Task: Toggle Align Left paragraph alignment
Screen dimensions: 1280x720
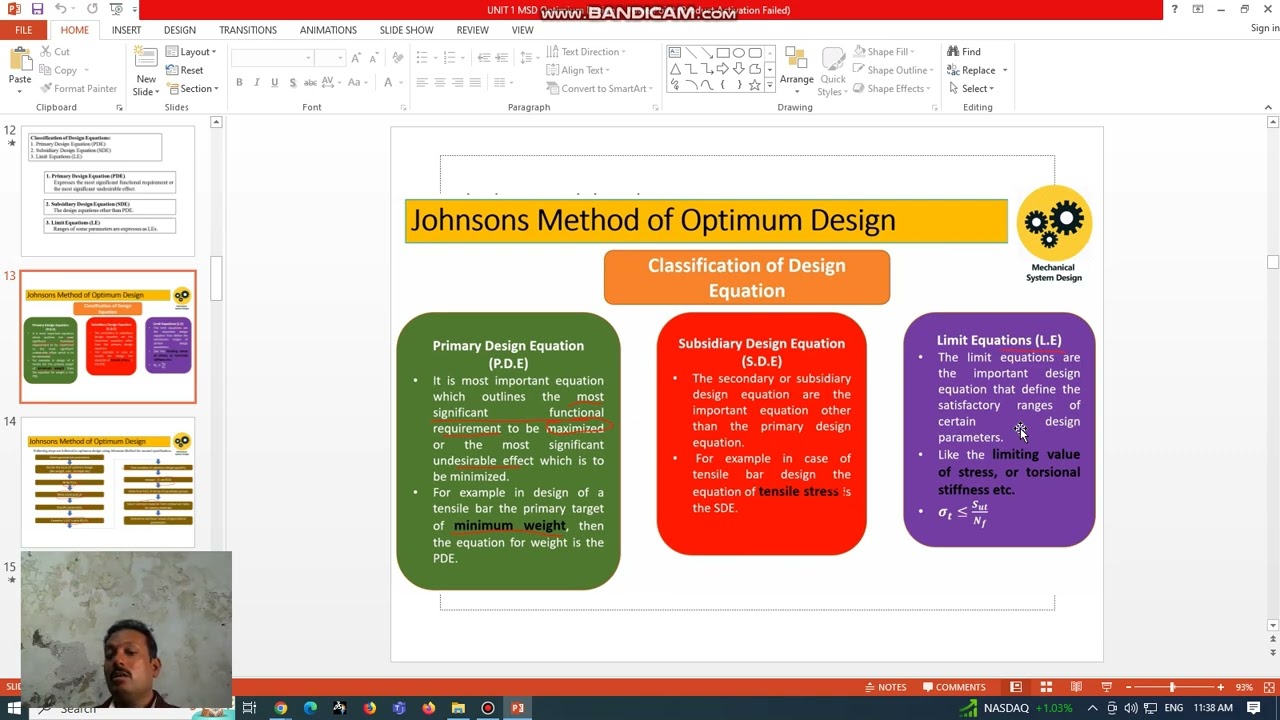Action: (x=422, y=83)
